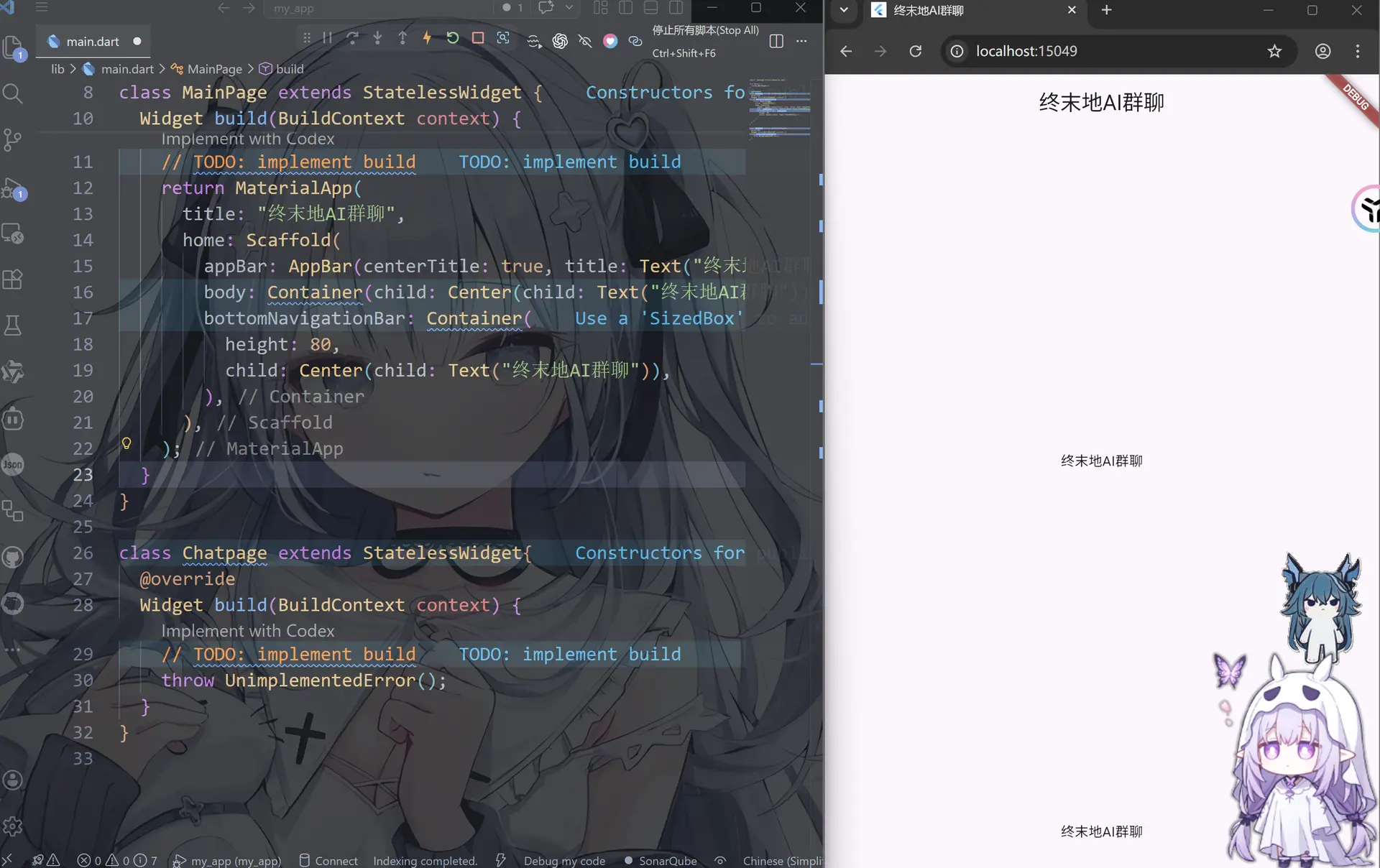The height and width of the screenshot is (868, 1380).
Task: Open the editor More Actions menu
Action: (801, 41)
